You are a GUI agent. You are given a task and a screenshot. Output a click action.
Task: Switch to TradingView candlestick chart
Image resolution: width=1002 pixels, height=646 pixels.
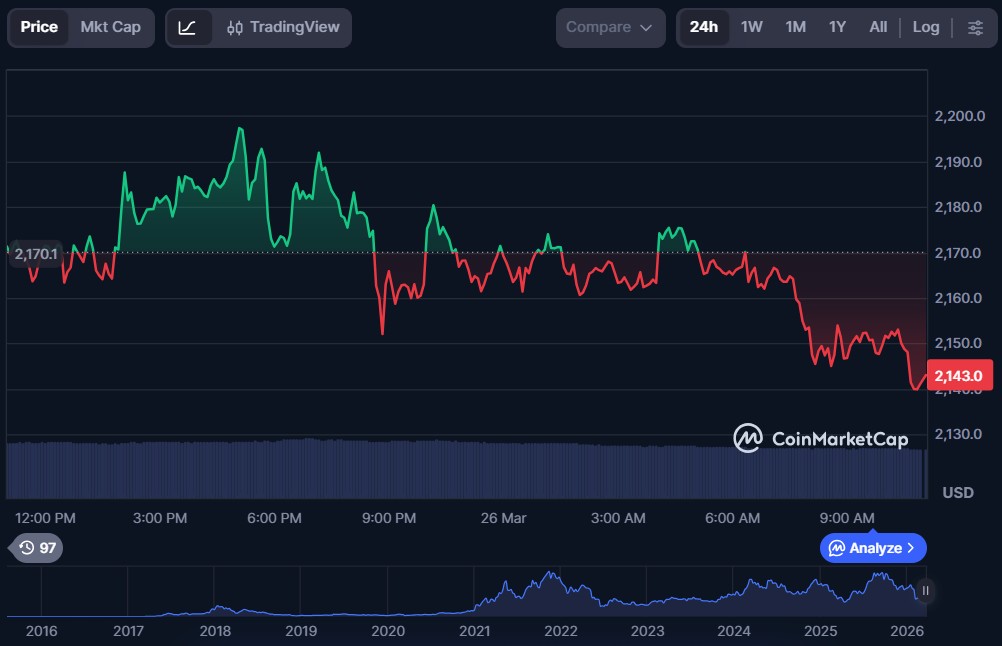[x=283, y=28]
